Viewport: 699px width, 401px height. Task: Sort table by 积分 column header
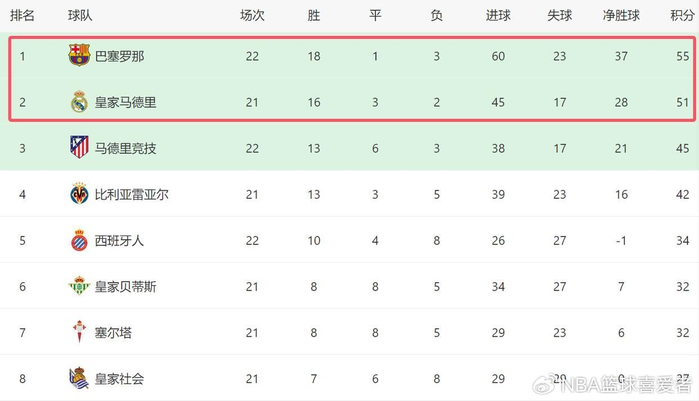[x=684, y=15]
